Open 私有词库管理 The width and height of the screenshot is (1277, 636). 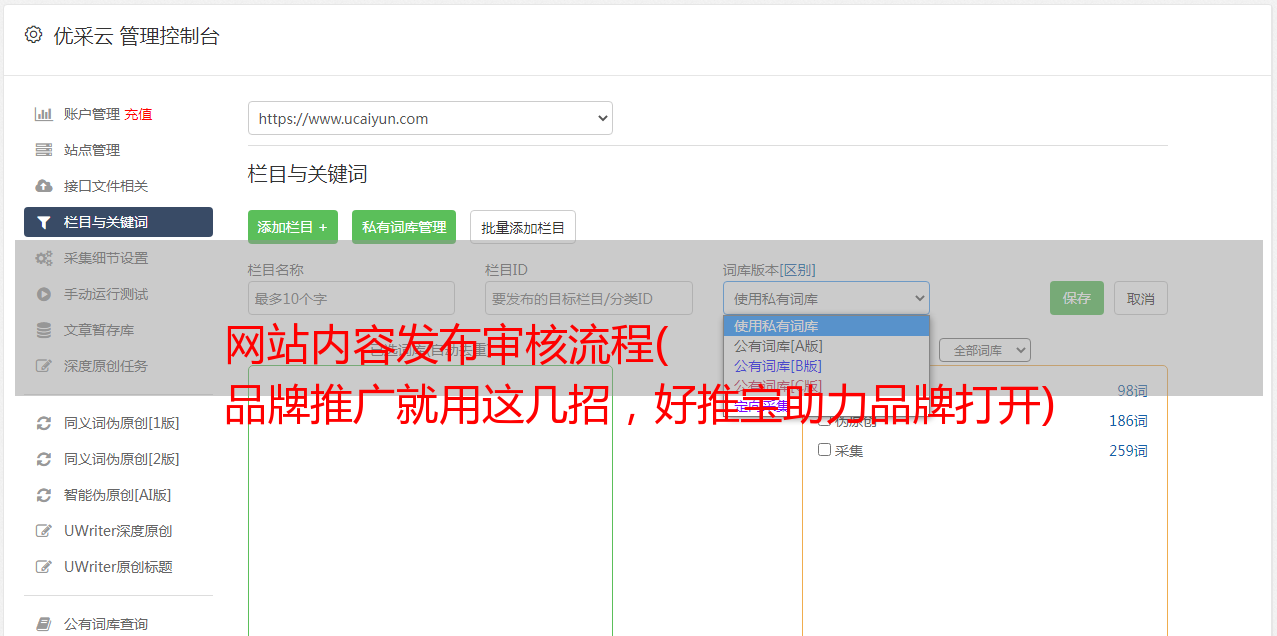404,227
